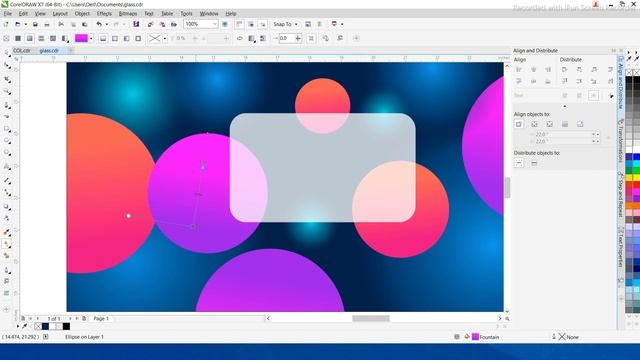Toggle the Linear fountain fill type button

pos(103,38)
